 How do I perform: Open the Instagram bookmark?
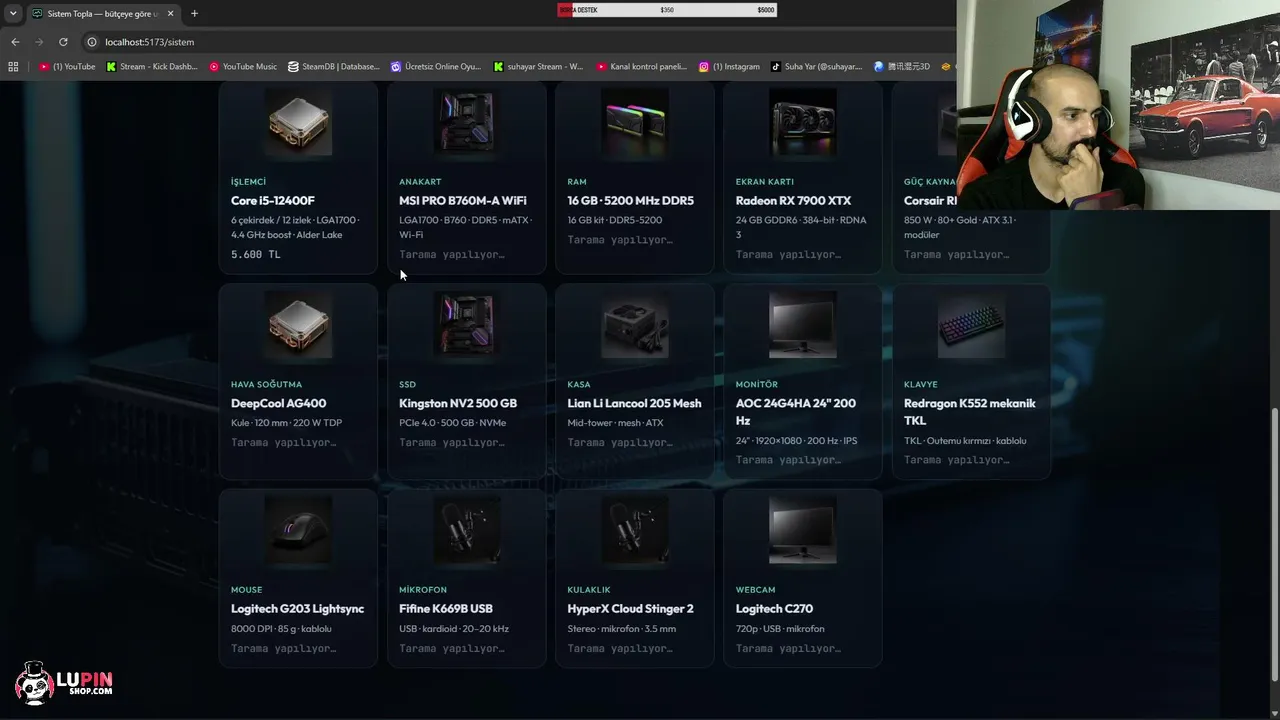click(730, 67)
